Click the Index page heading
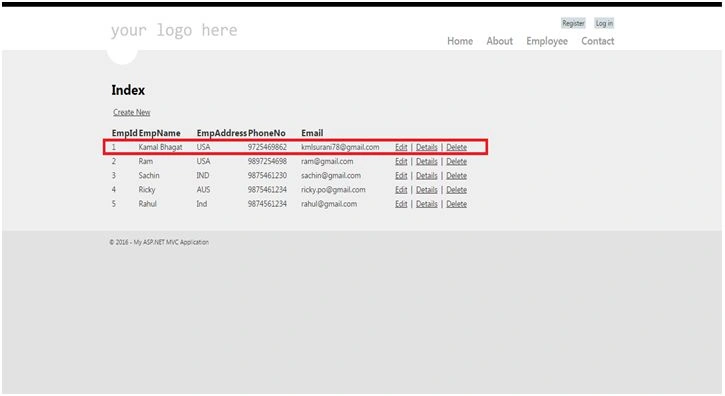This screenshot has width=725, height=396. pyautogui.click(x=128, y=90)
